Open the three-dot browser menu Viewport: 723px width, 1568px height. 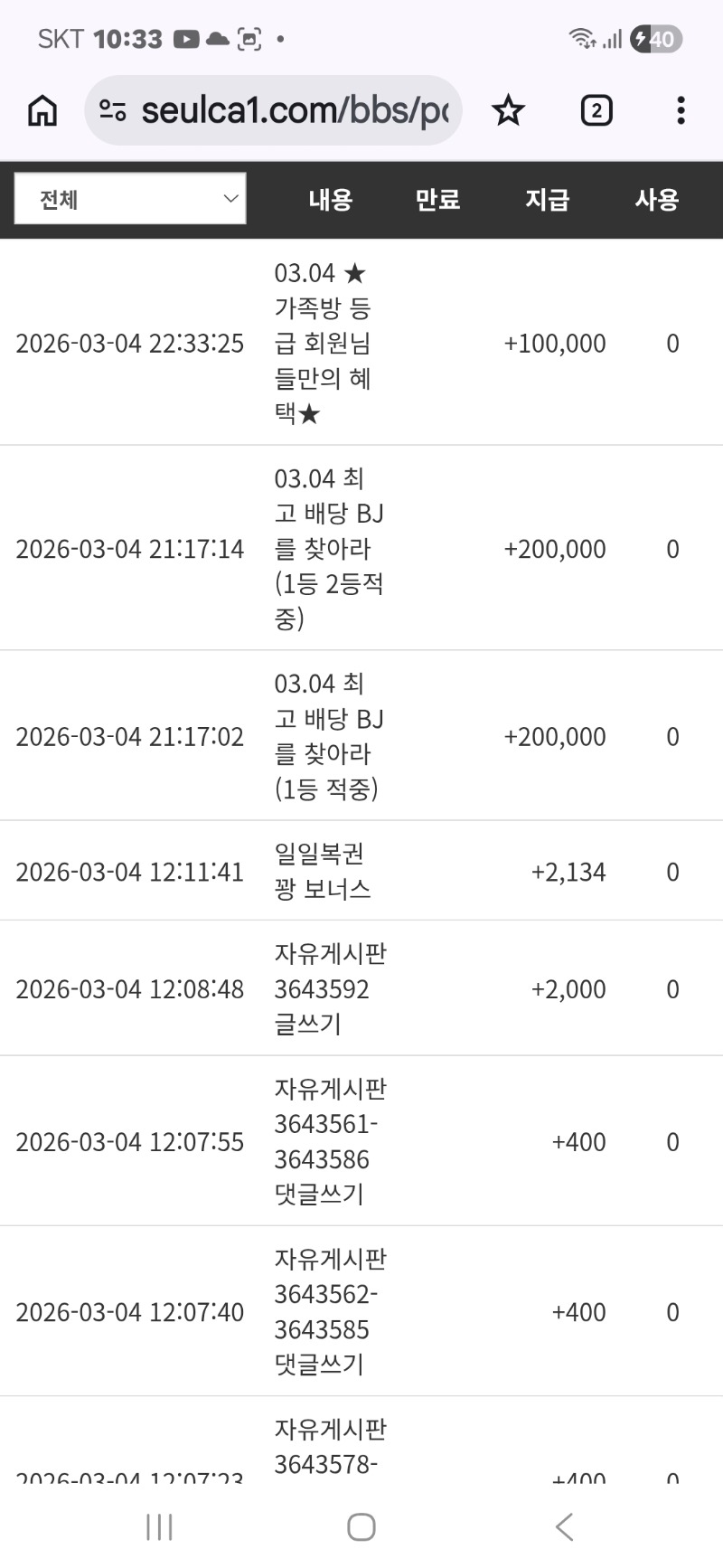tap(681, 111)
